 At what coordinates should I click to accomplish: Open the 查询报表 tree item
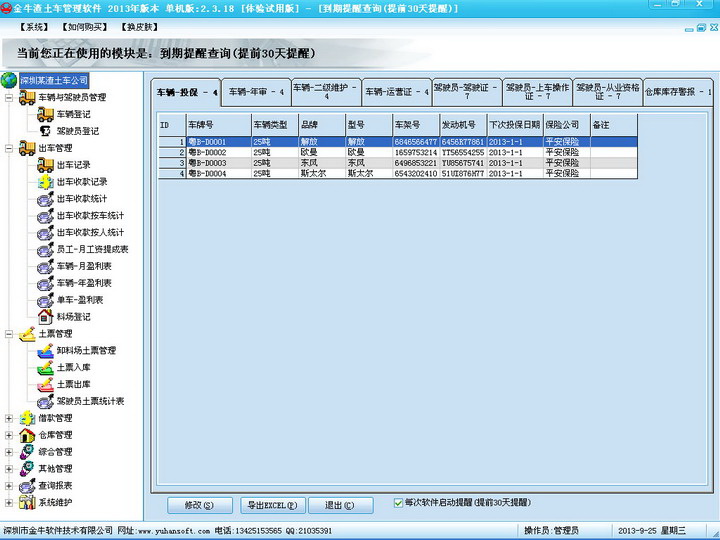[55, 486]
